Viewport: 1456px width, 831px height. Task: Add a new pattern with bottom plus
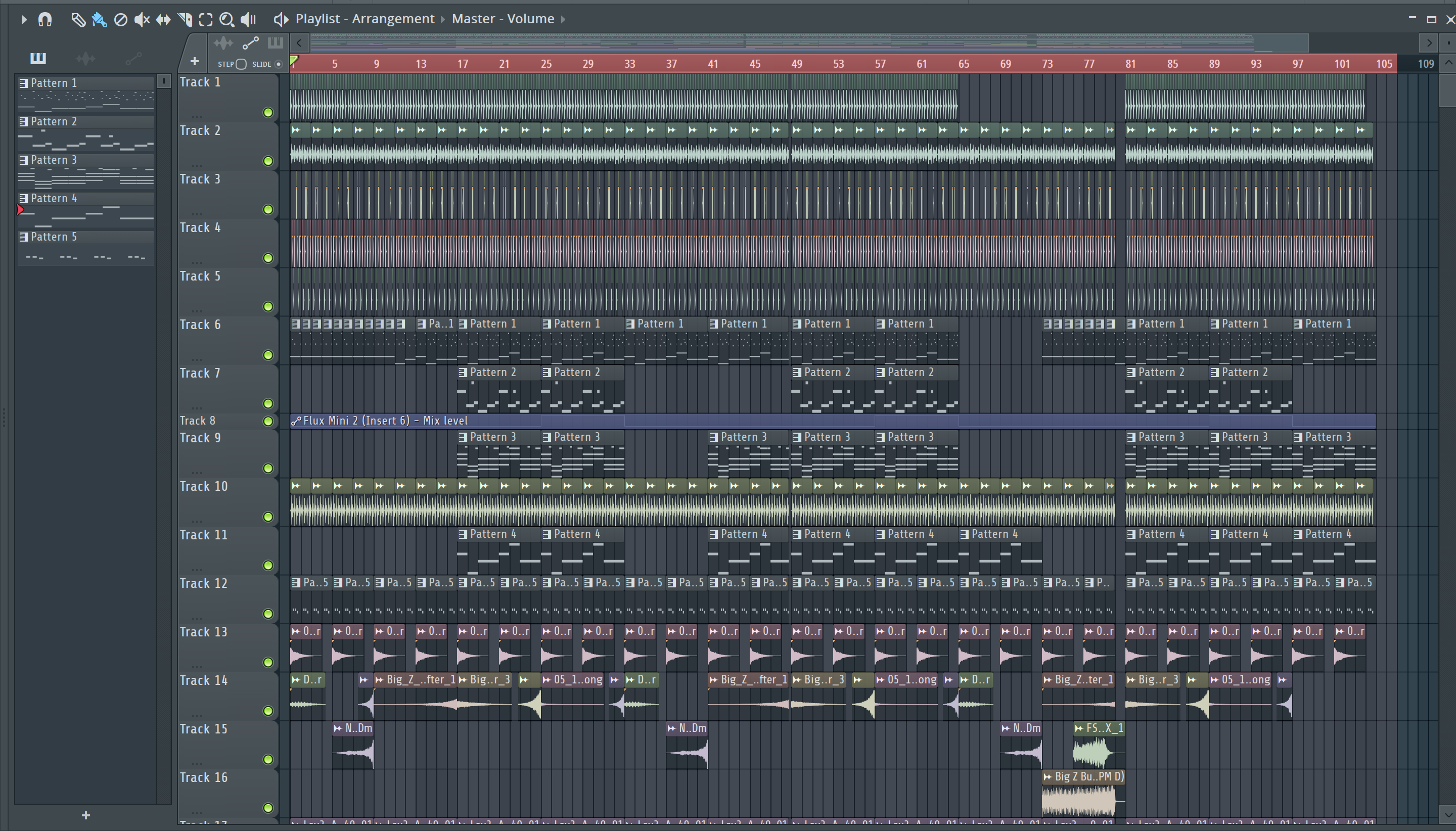[85, 815]
